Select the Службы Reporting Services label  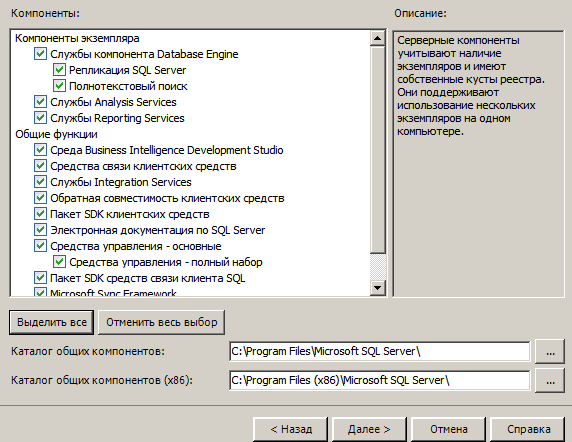coord(117,118)
